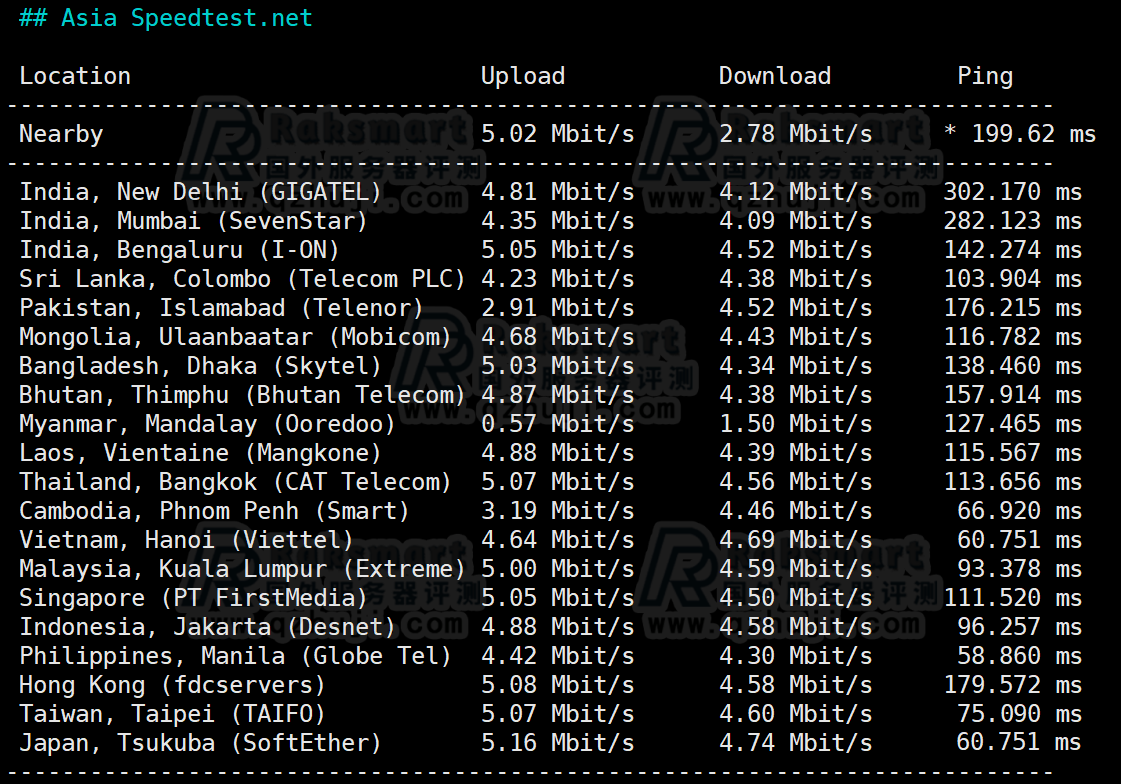Image resolution: width=1121 pixels, height=784 pixels.
Task: Click the "Download" column header
Action: 775,76
